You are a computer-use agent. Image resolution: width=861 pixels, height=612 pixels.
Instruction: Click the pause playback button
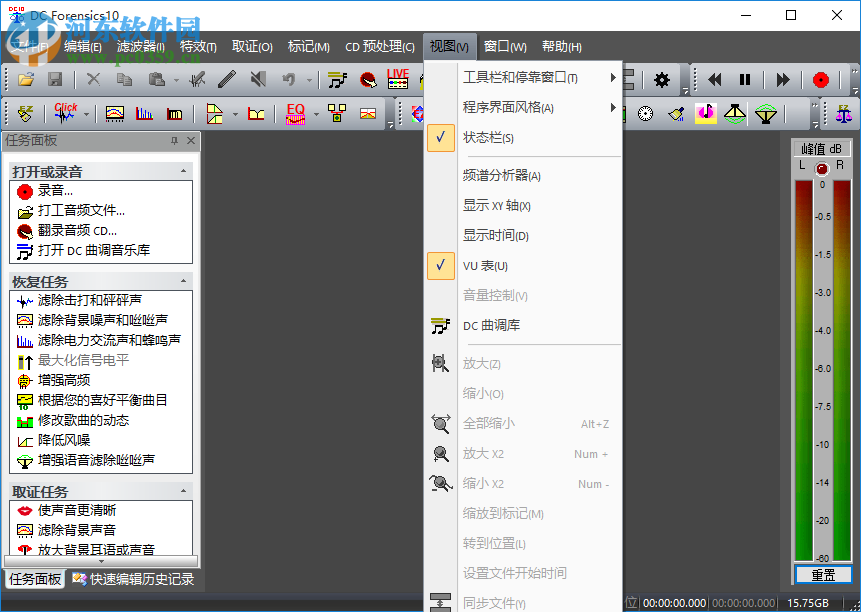pyautogui.click(x=745, y=80)
